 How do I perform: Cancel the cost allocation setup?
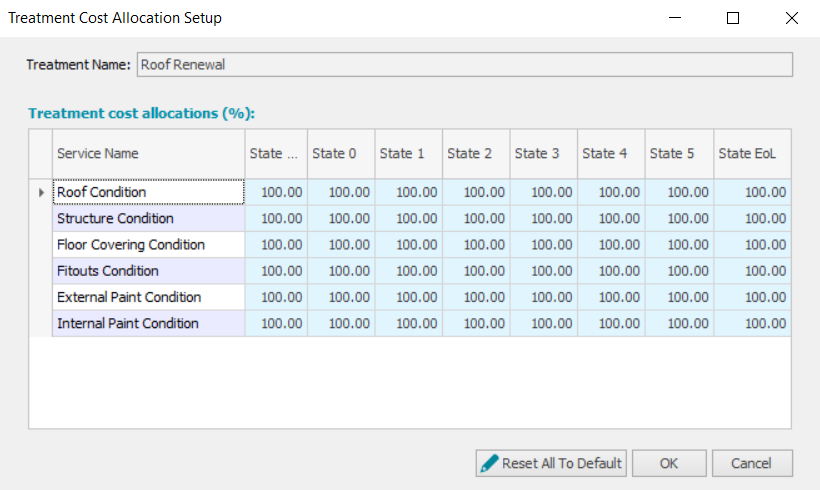(752, 463)
